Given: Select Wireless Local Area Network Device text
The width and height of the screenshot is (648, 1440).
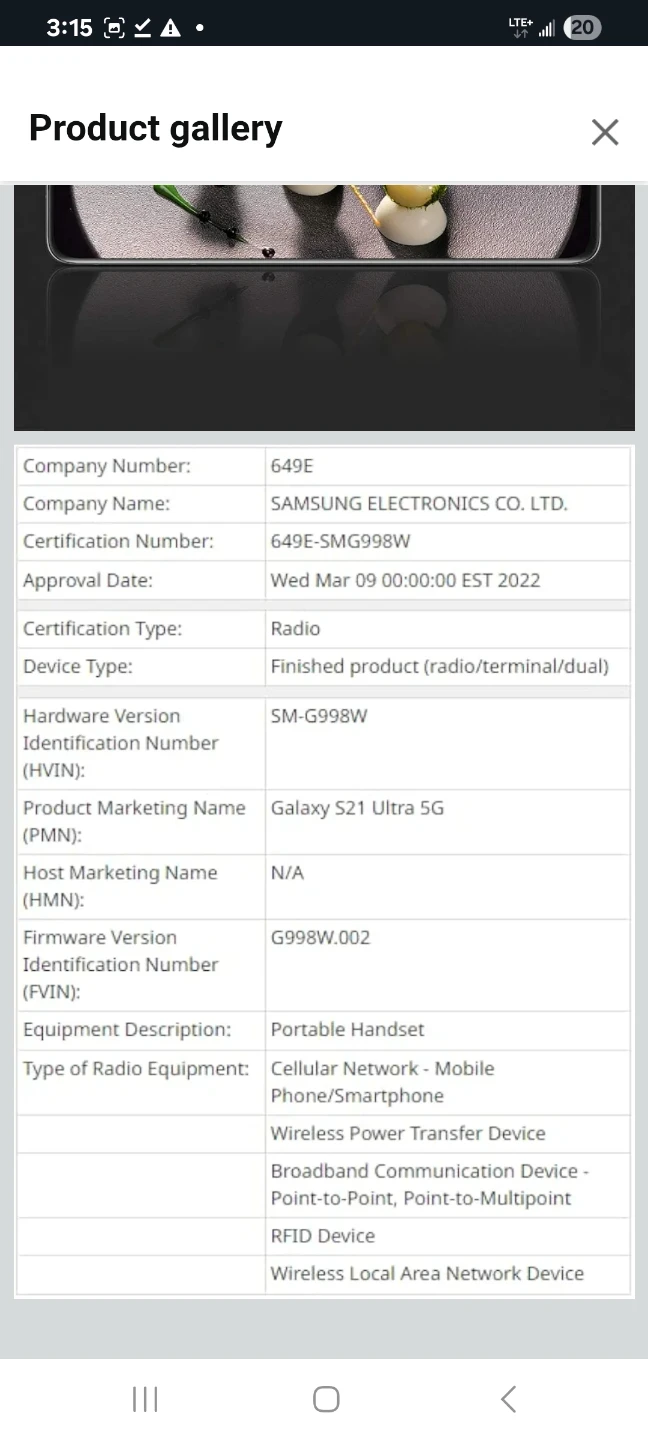Looking at the screenshot, I should pos(427,1274).
